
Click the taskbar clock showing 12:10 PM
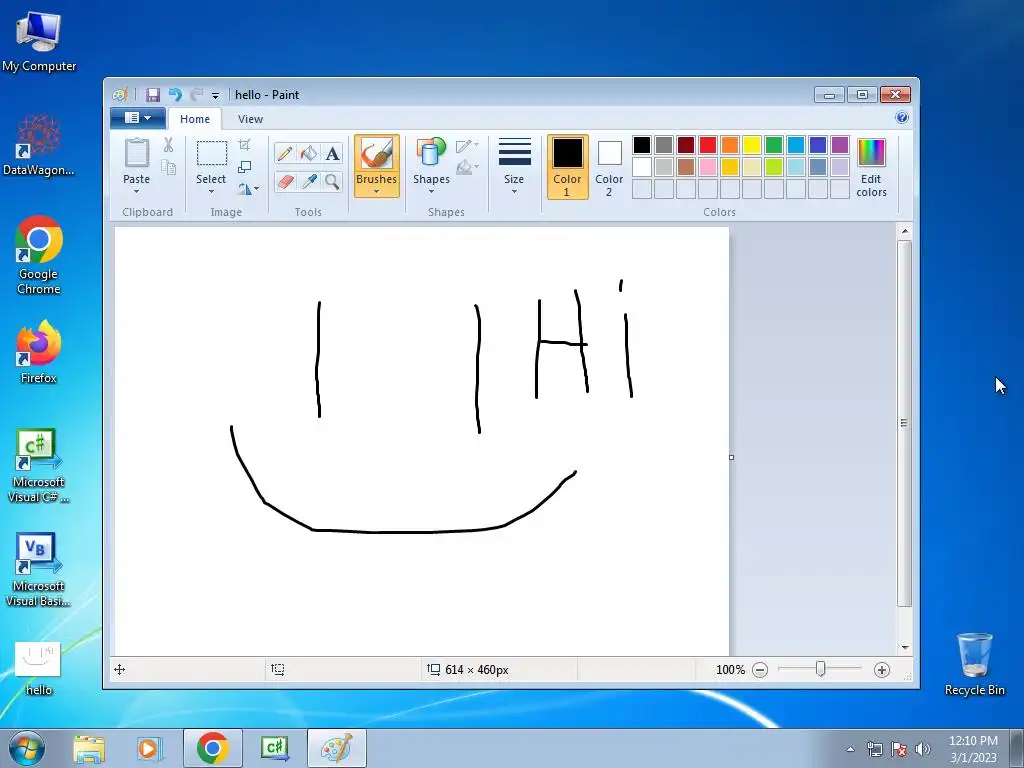(x=973, y=749)
